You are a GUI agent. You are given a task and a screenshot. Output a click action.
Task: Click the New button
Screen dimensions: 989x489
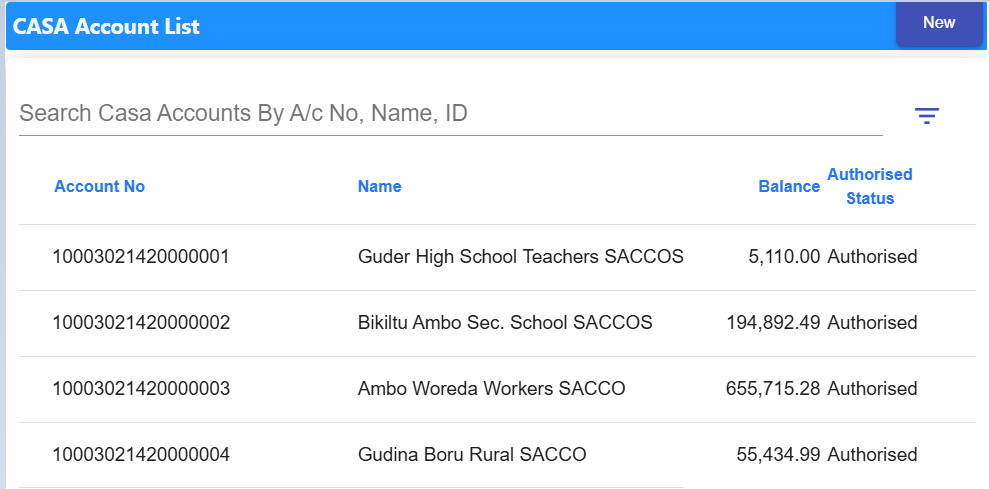[939, 23]
